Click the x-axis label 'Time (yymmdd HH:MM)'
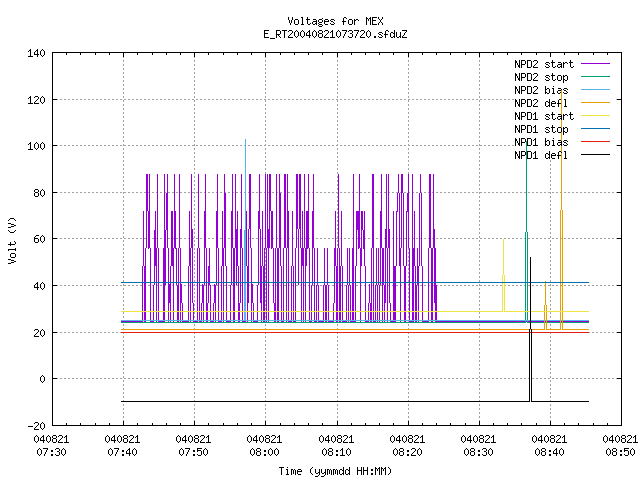The height and width of the screenshot is (480, 640). click(x=335, y=471)
